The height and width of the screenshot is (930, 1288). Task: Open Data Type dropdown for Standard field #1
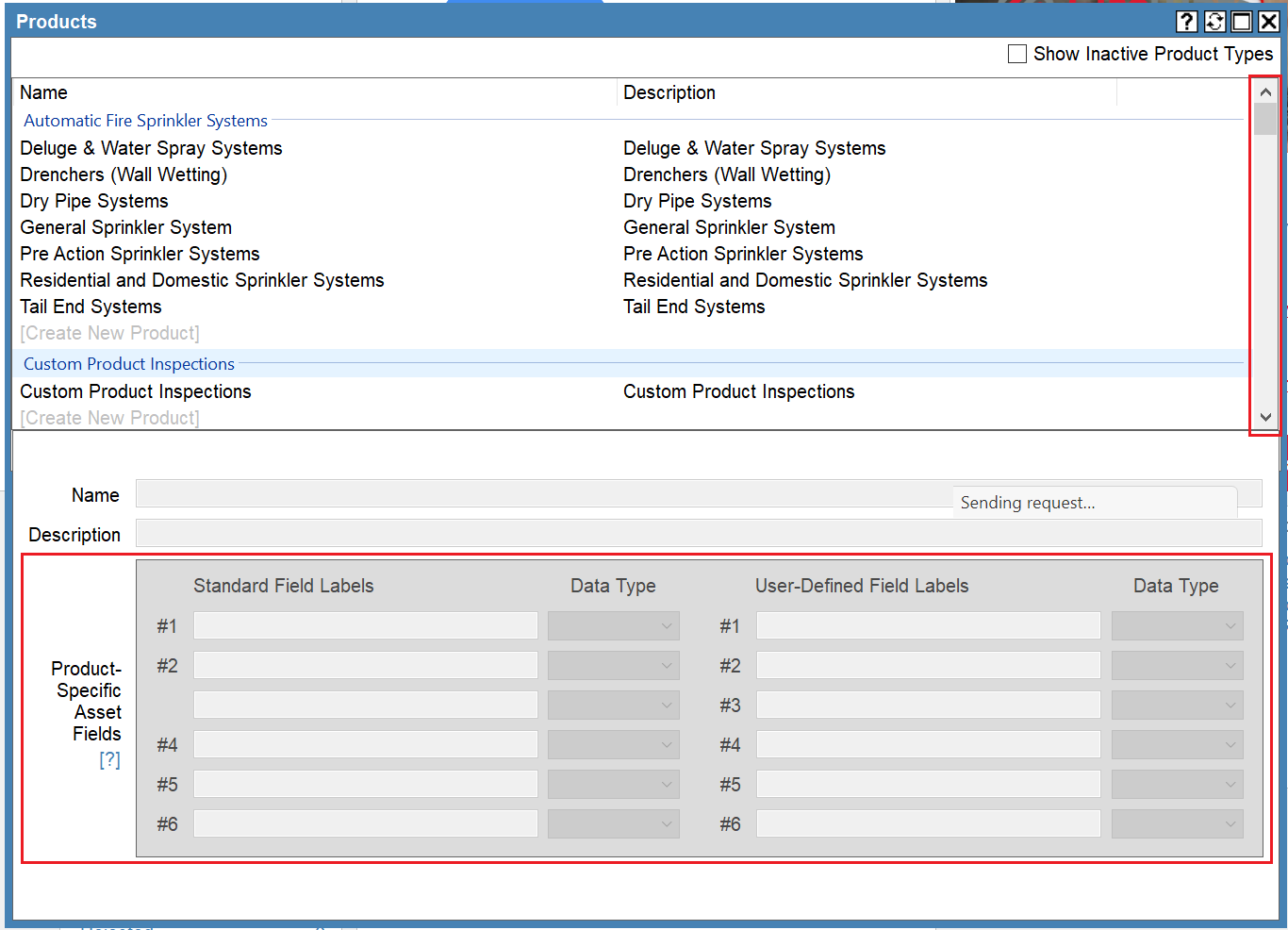(614, 625)
